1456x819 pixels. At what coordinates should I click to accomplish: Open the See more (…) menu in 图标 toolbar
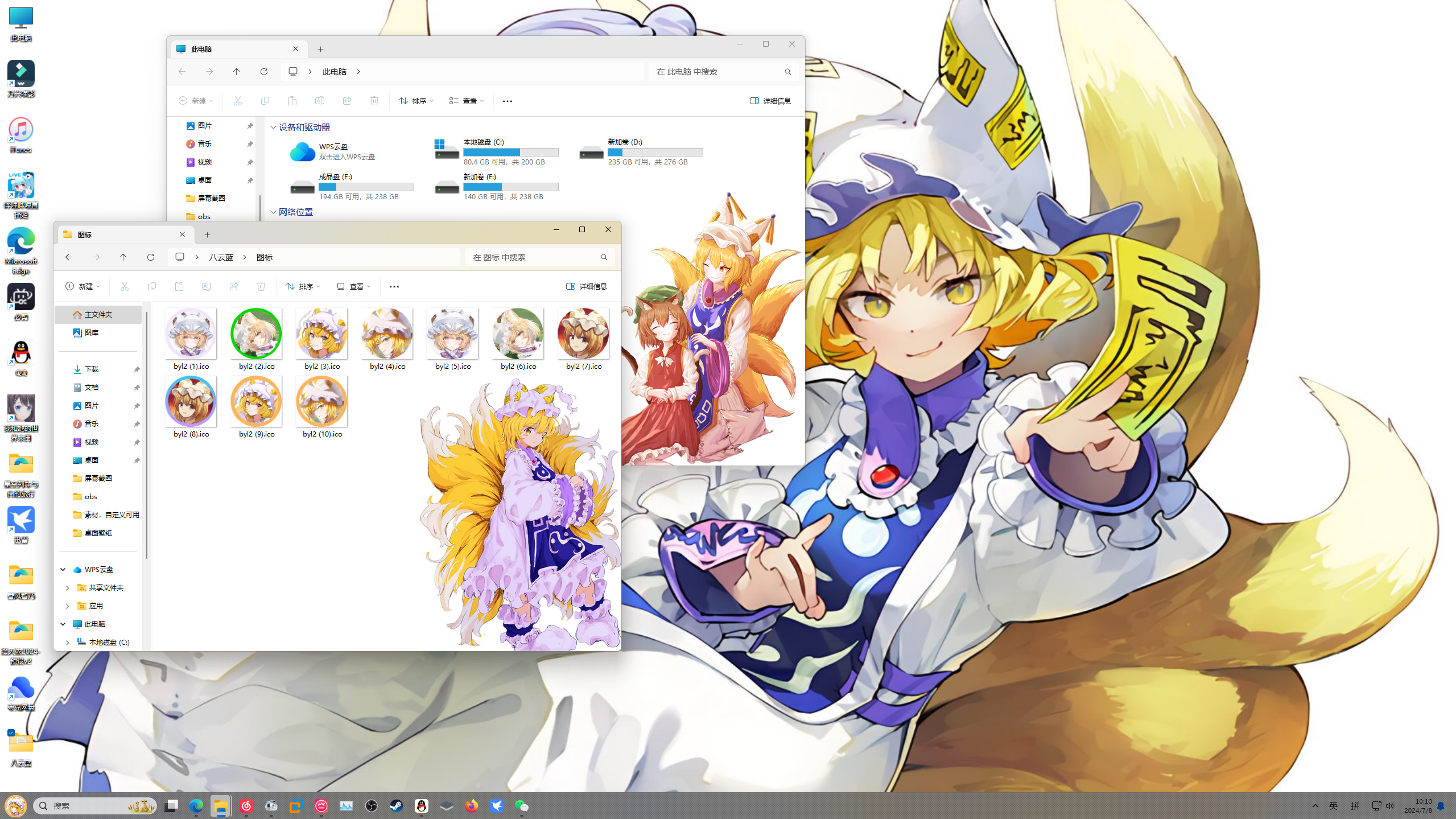(394, 286)
